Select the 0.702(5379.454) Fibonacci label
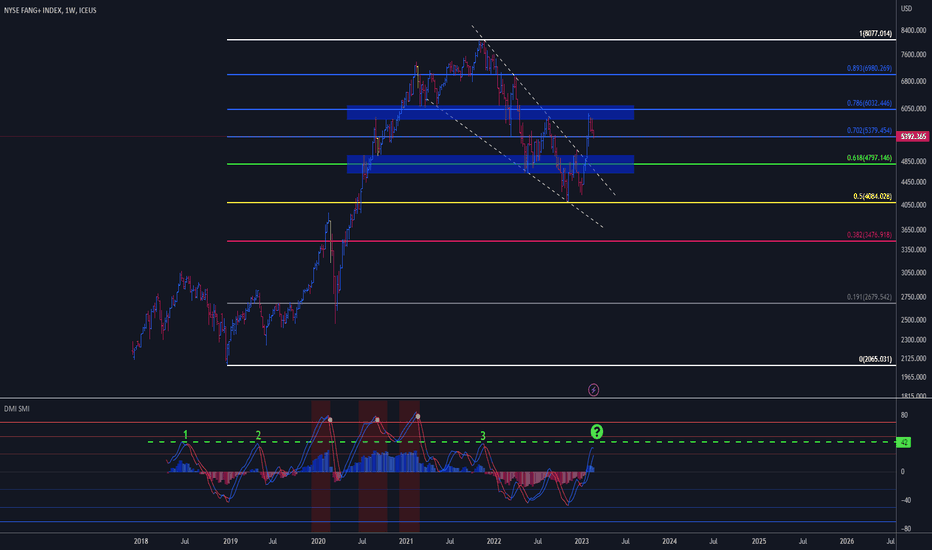This screenshot has height=550, width=932. point(870,130)
